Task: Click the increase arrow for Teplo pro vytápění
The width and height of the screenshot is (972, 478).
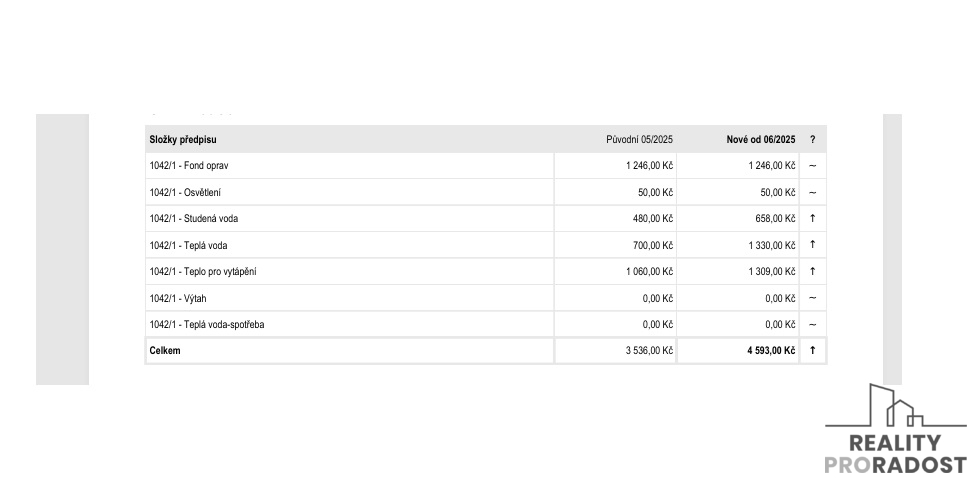Action: click(x=812, y=271)
